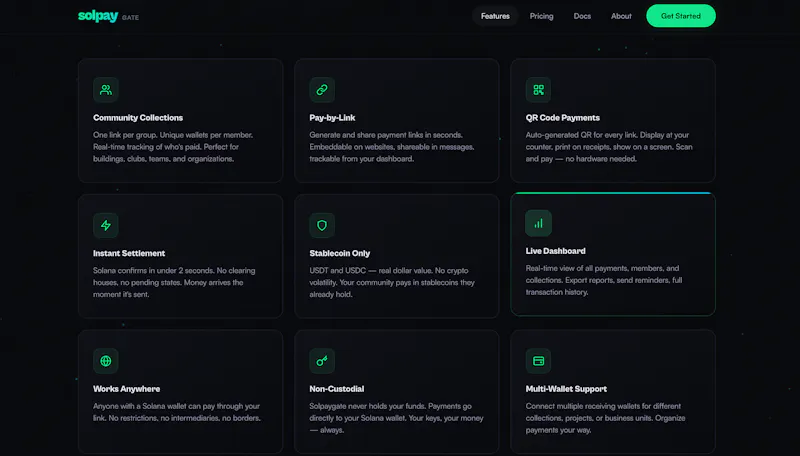Select the Stablecoin Only heading
Screen dimensions: 800x456
pos(339,254)
